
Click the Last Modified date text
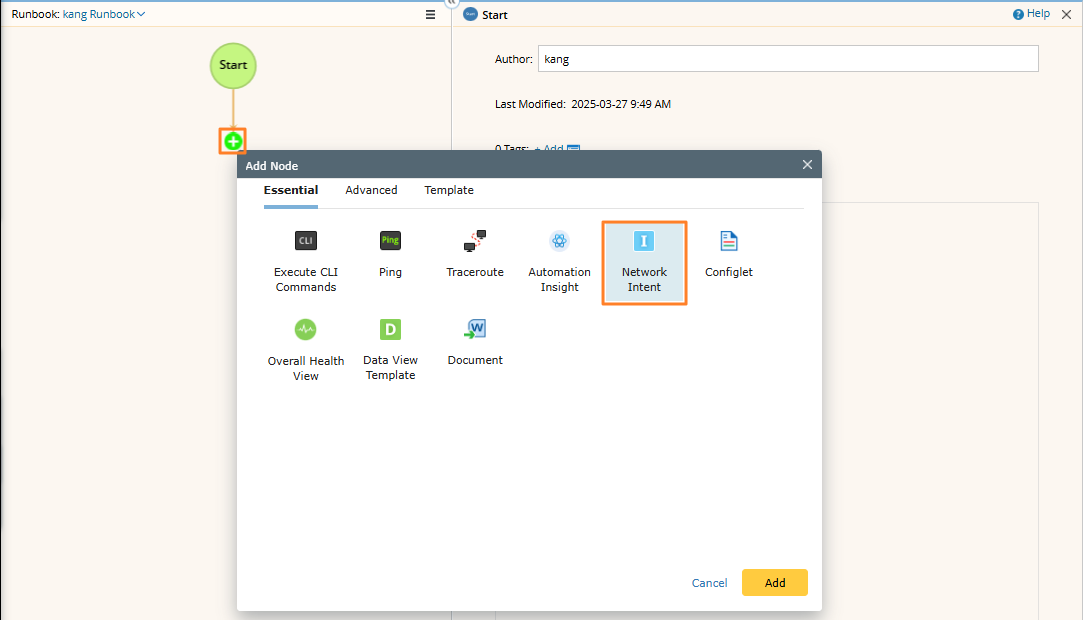pos(621,104)
